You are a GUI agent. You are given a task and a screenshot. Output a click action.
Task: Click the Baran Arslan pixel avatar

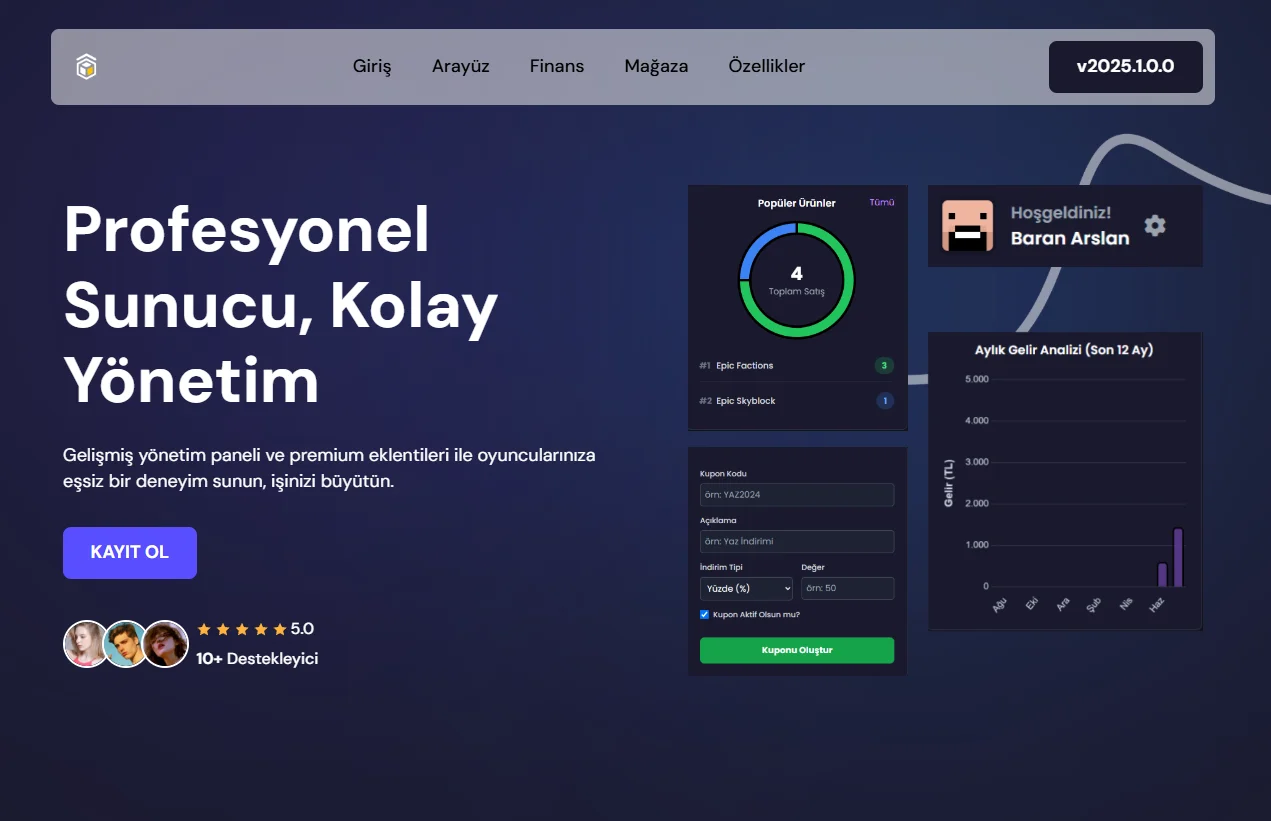tap(967, 226)
